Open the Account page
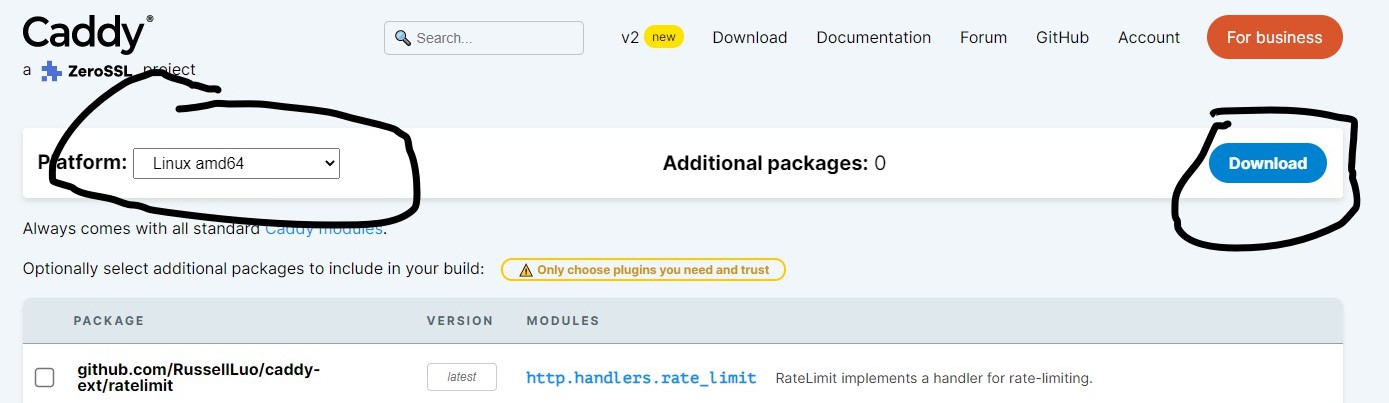This screenshot has width=1389, height=403. pyautogui.click(x=1149, y=37)
